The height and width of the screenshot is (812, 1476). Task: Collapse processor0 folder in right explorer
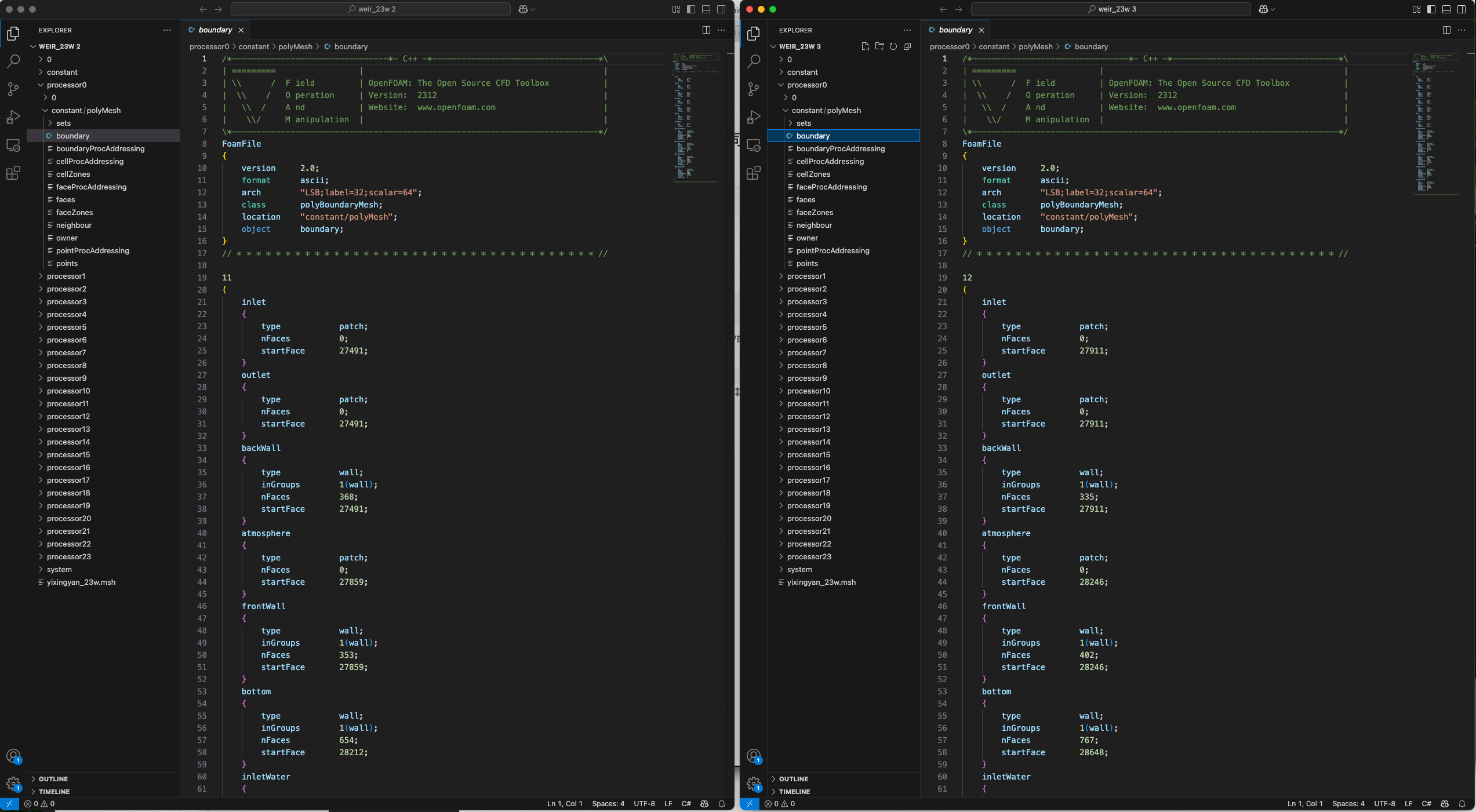pos(806,85)
